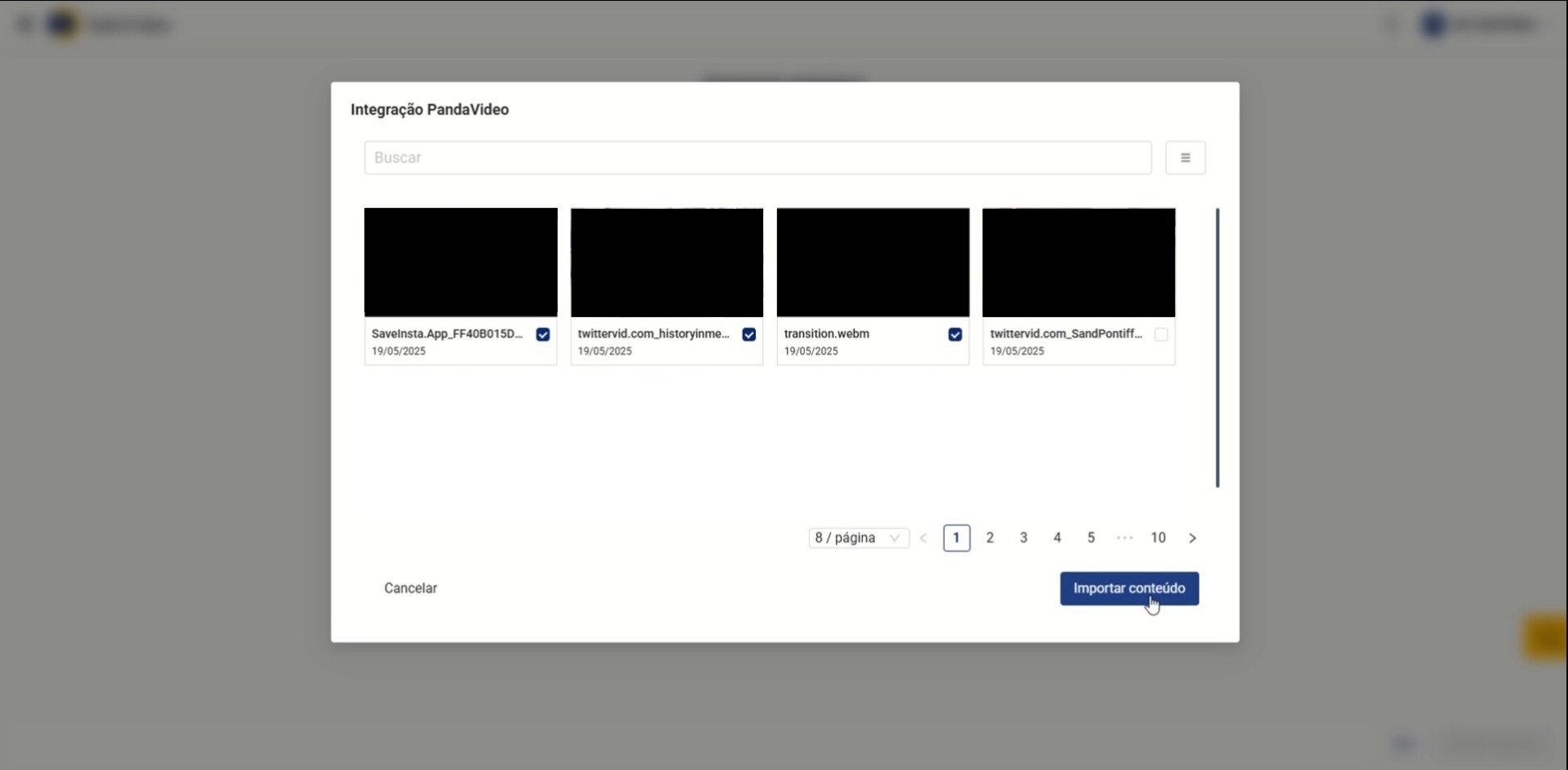The width and height of the screenshot is (1568, 770).
Task: Jump to page 3
Action: pos(1023,538)
